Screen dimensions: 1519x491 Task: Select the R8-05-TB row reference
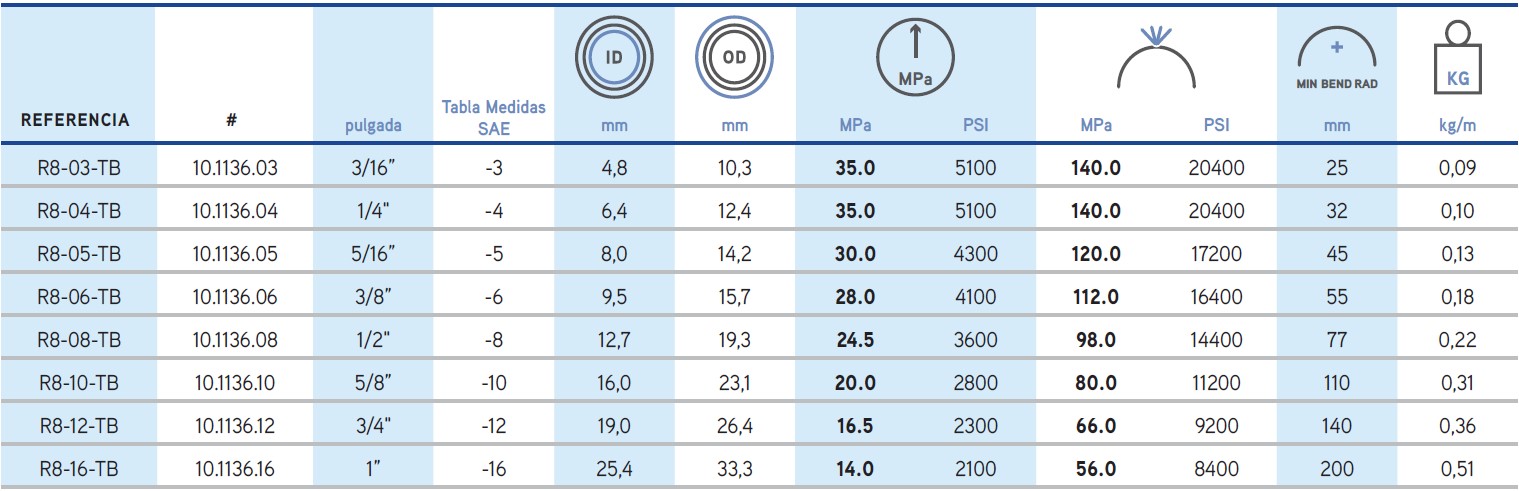pyautogui.click(x=78, y=254)
